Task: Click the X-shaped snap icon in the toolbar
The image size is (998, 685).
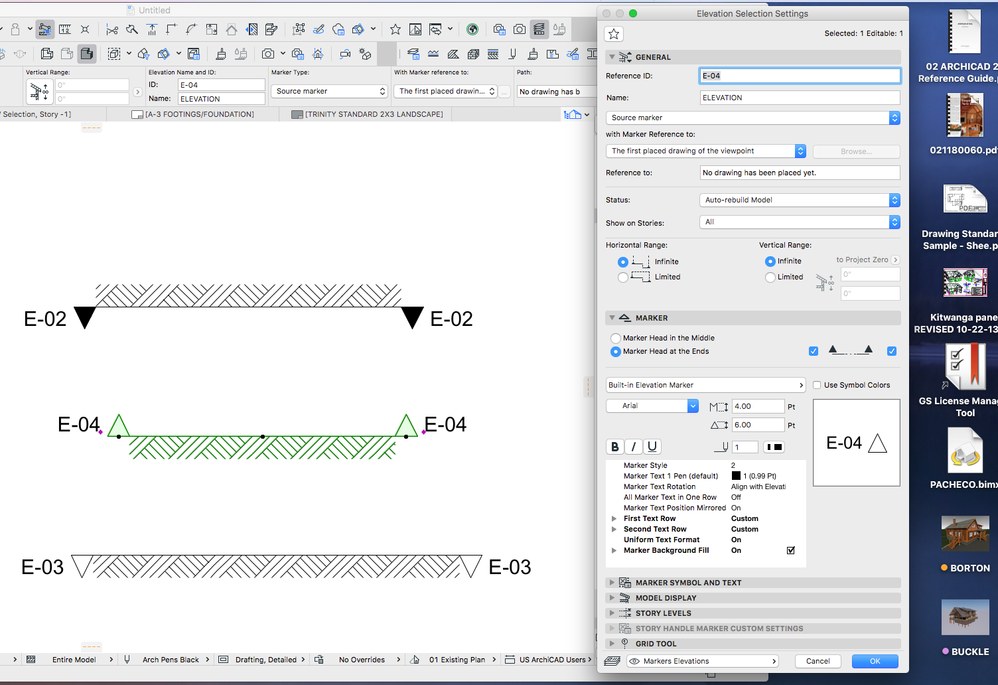Action: point(85,29)
